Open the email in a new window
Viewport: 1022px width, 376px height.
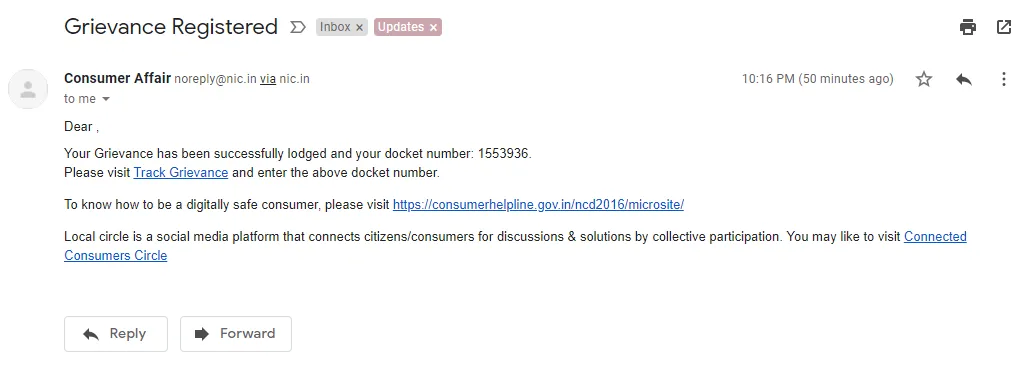point(1004,27)
